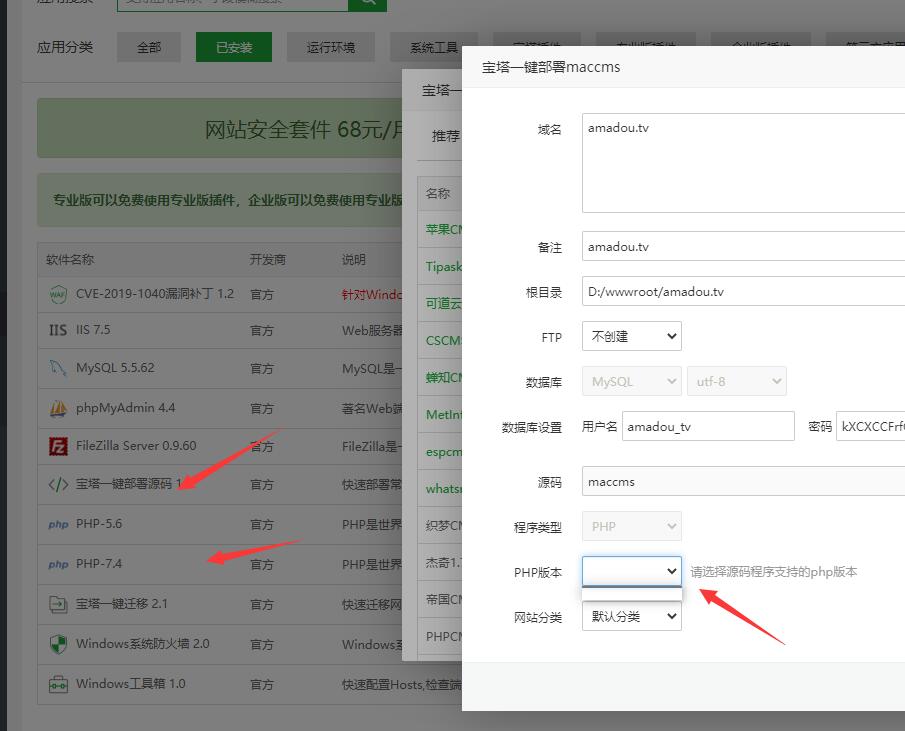Click the 蝉知CMS link in source list
This screenshot has width=905, height=731.
(x=443, y=377)
